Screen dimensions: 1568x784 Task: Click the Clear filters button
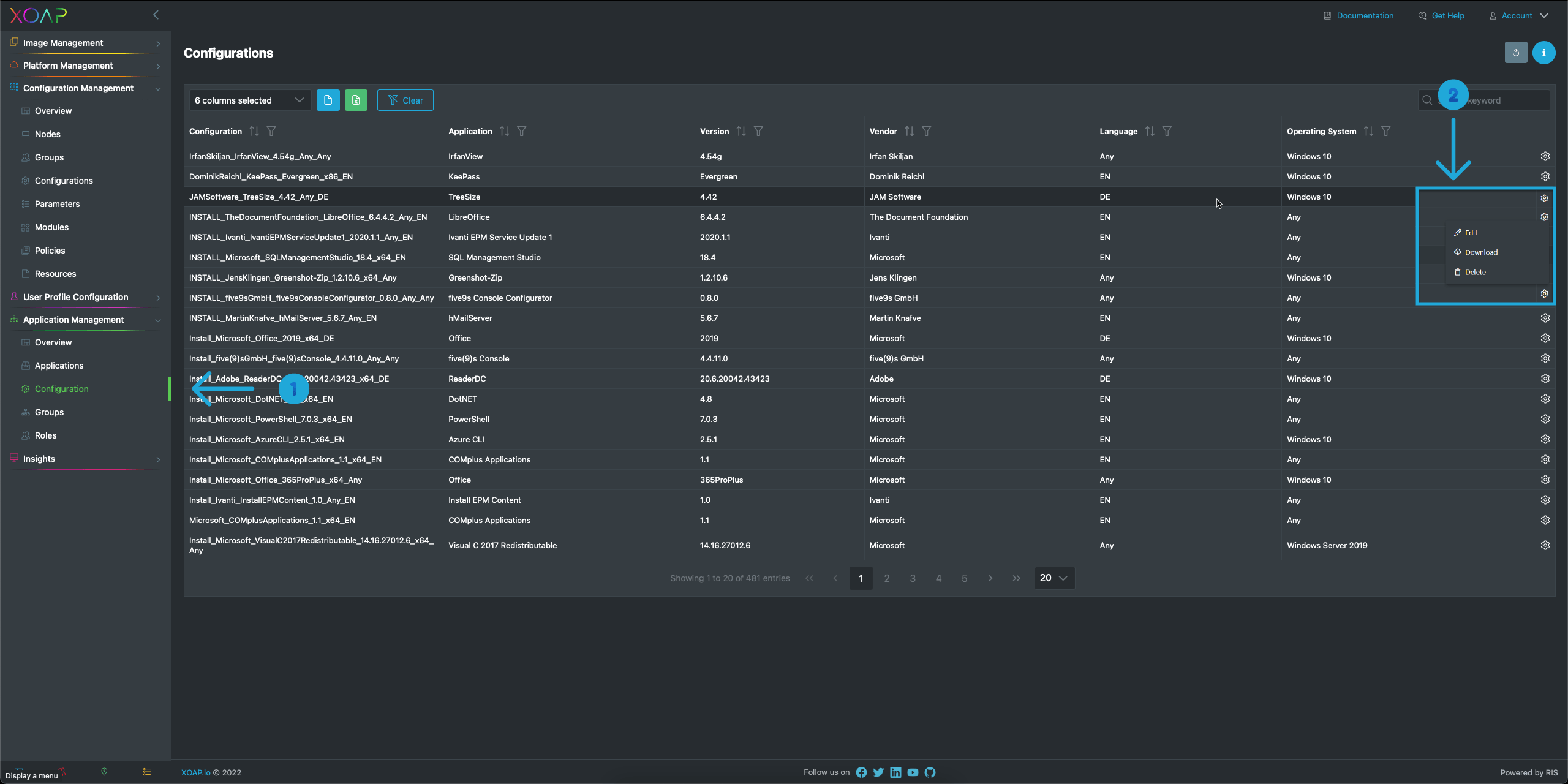pyautogui.click(x=405, y=100)
